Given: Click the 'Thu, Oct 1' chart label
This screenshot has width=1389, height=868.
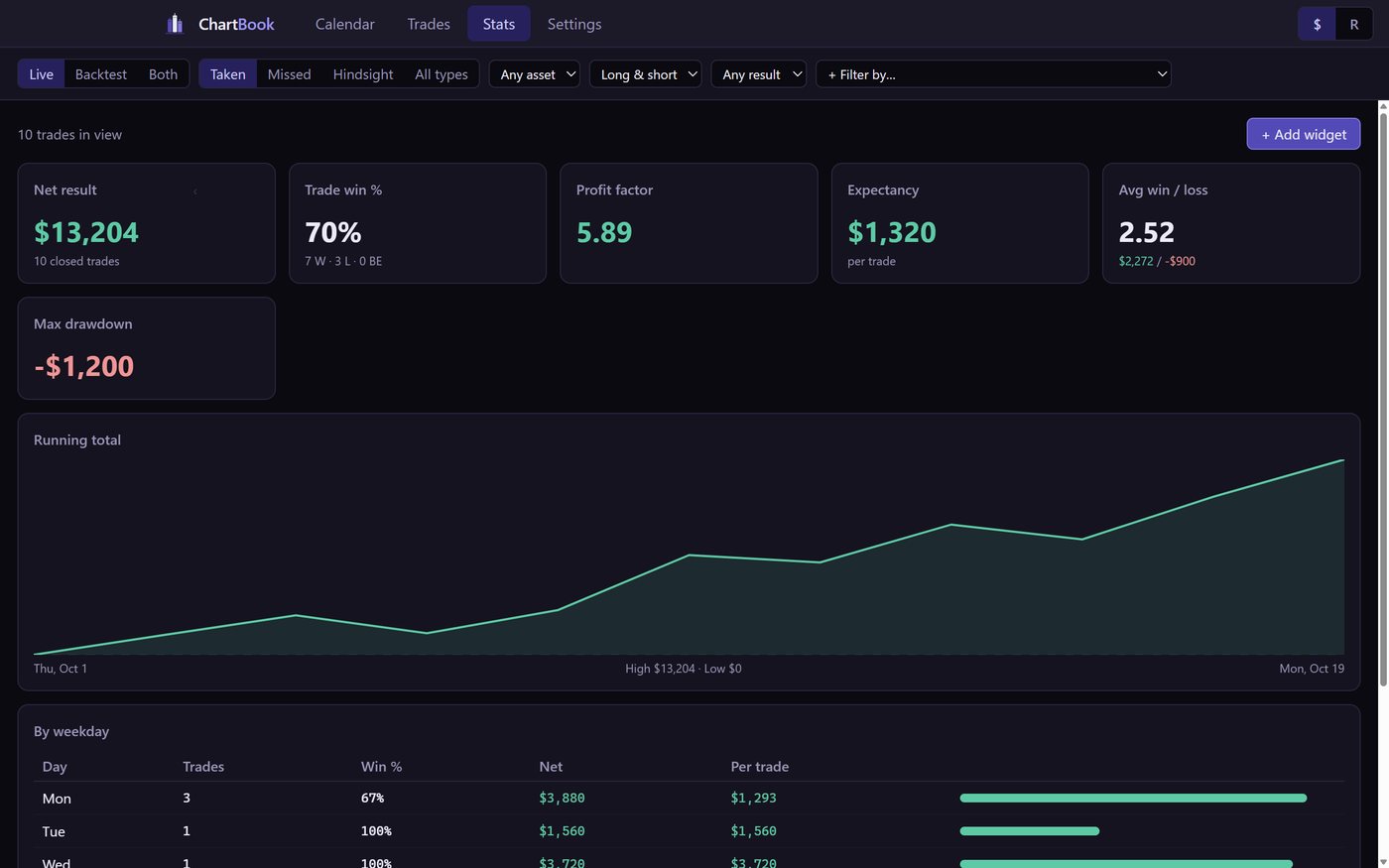Looking at the screenshot, I should (61, 669).
